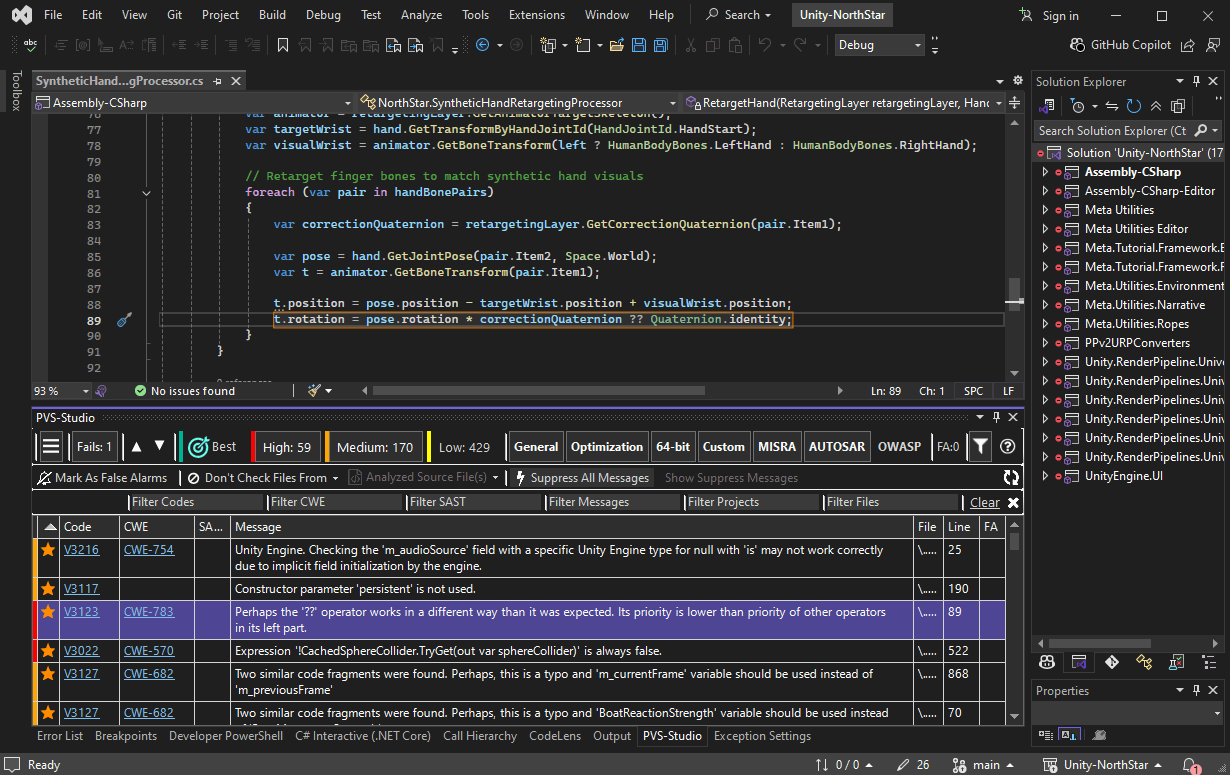Open the CWE-783 link
Screen dimensions: 1230x775
(x=148, y=612)
